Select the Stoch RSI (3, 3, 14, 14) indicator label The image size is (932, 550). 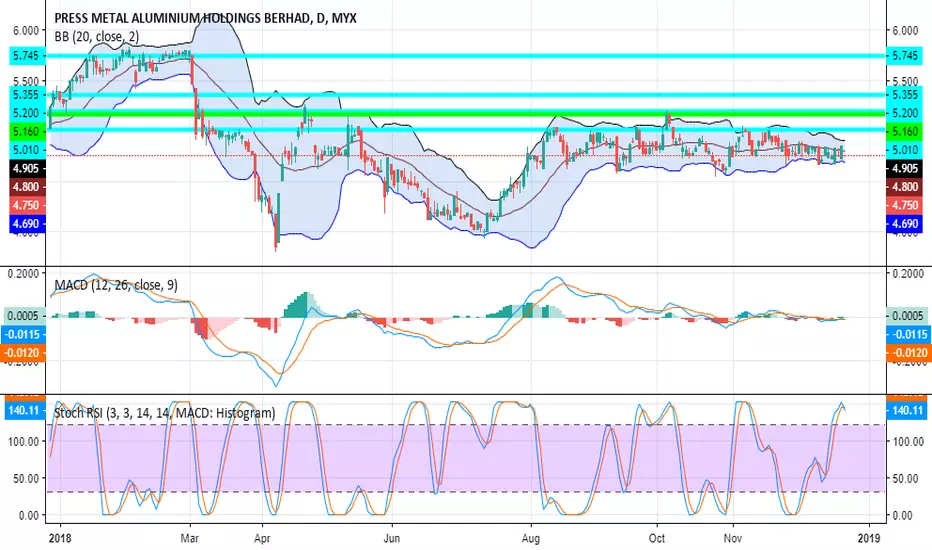click(x=165, y=413)
